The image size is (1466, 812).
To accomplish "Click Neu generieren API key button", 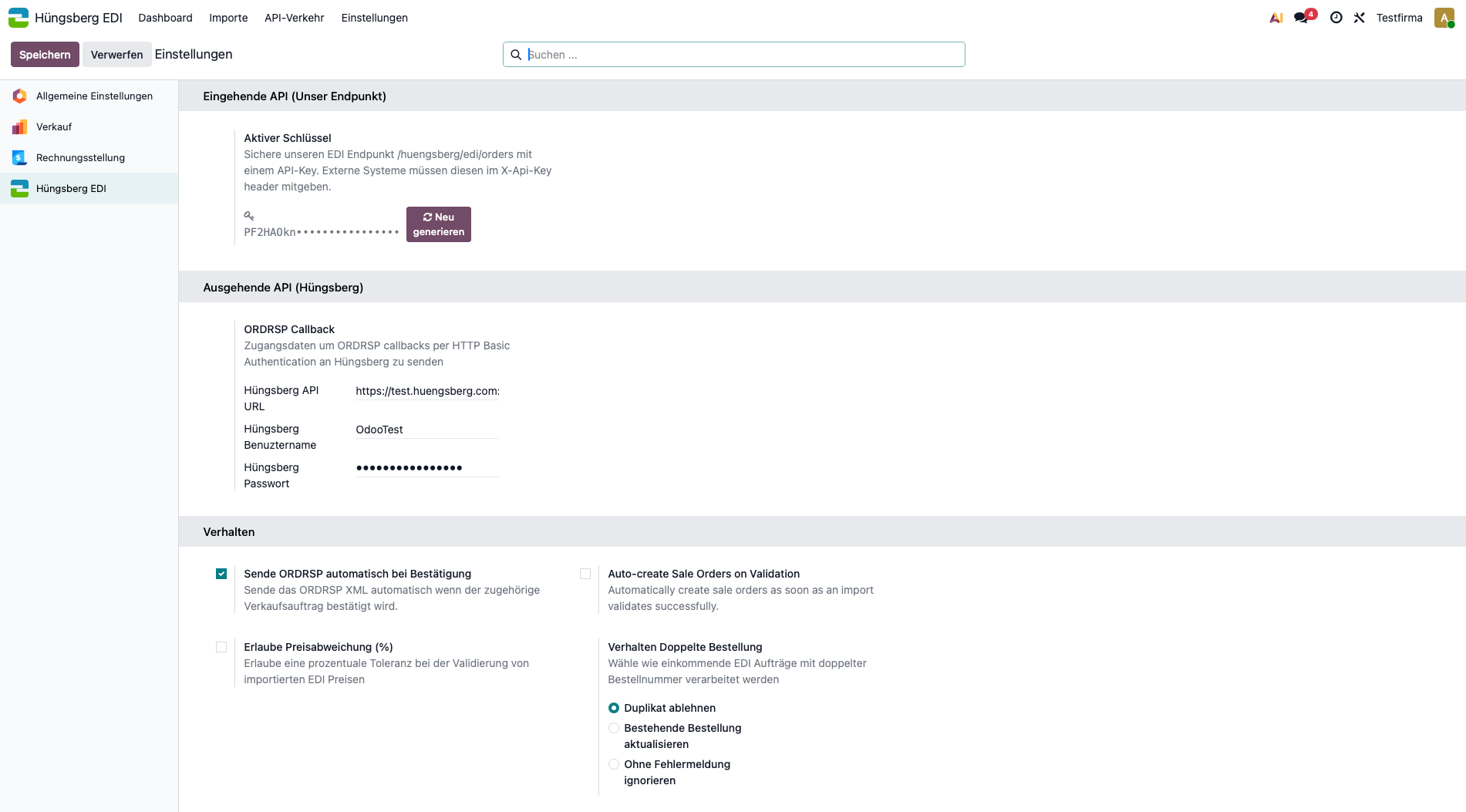I will click(438, 224).
